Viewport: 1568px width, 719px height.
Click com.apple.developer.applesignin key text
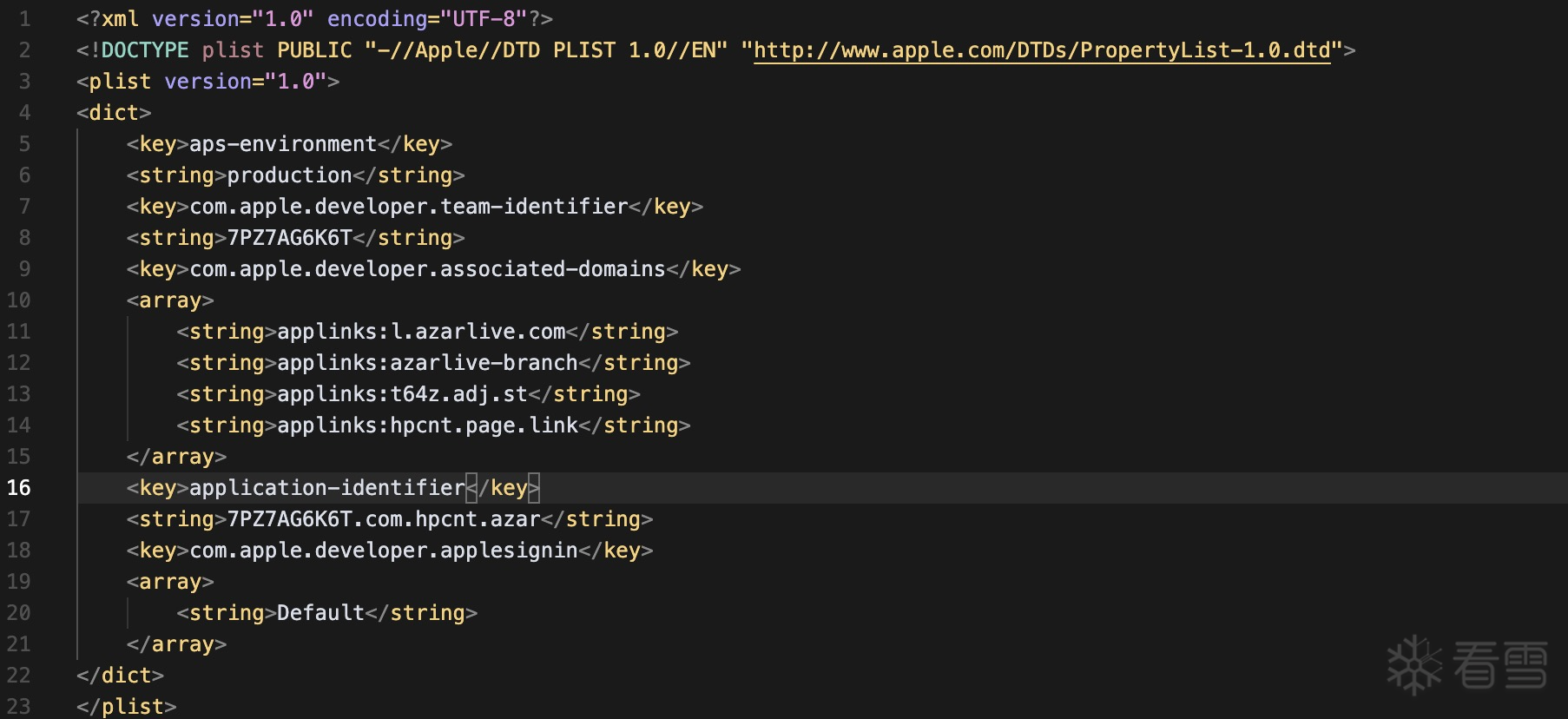point(383,551)
